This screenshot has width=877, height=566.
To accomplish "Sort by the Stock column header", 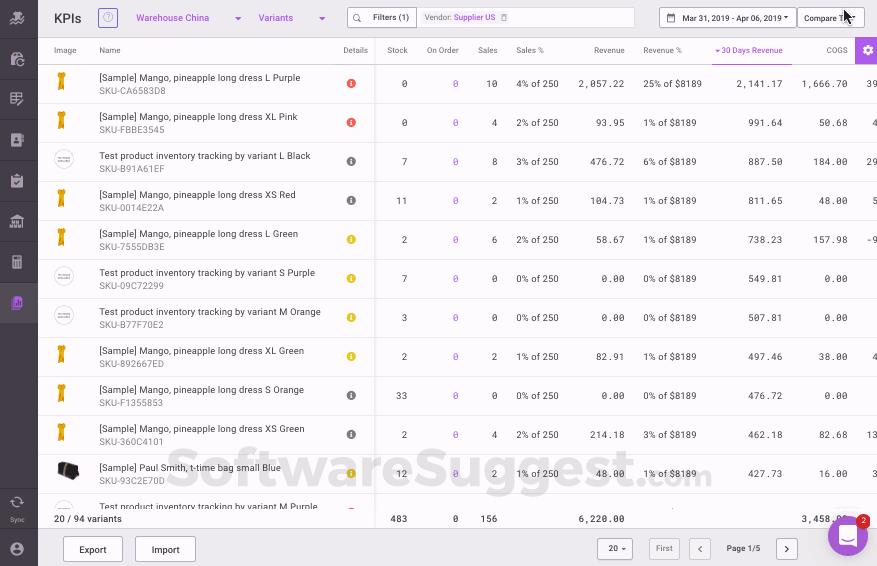I will pos(397,50).
